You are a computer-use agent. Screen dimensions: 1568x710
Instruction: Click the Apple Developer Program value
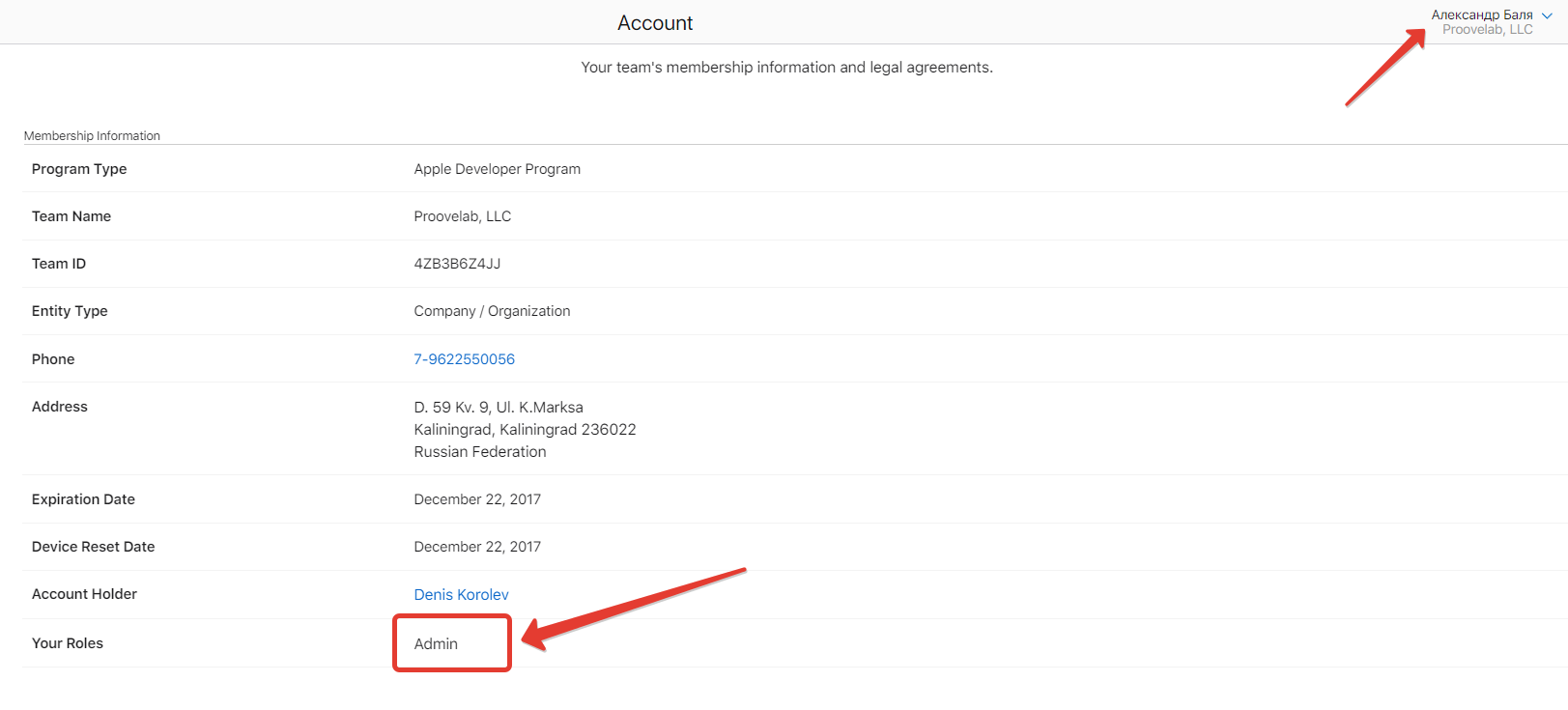tap(497, 169)
